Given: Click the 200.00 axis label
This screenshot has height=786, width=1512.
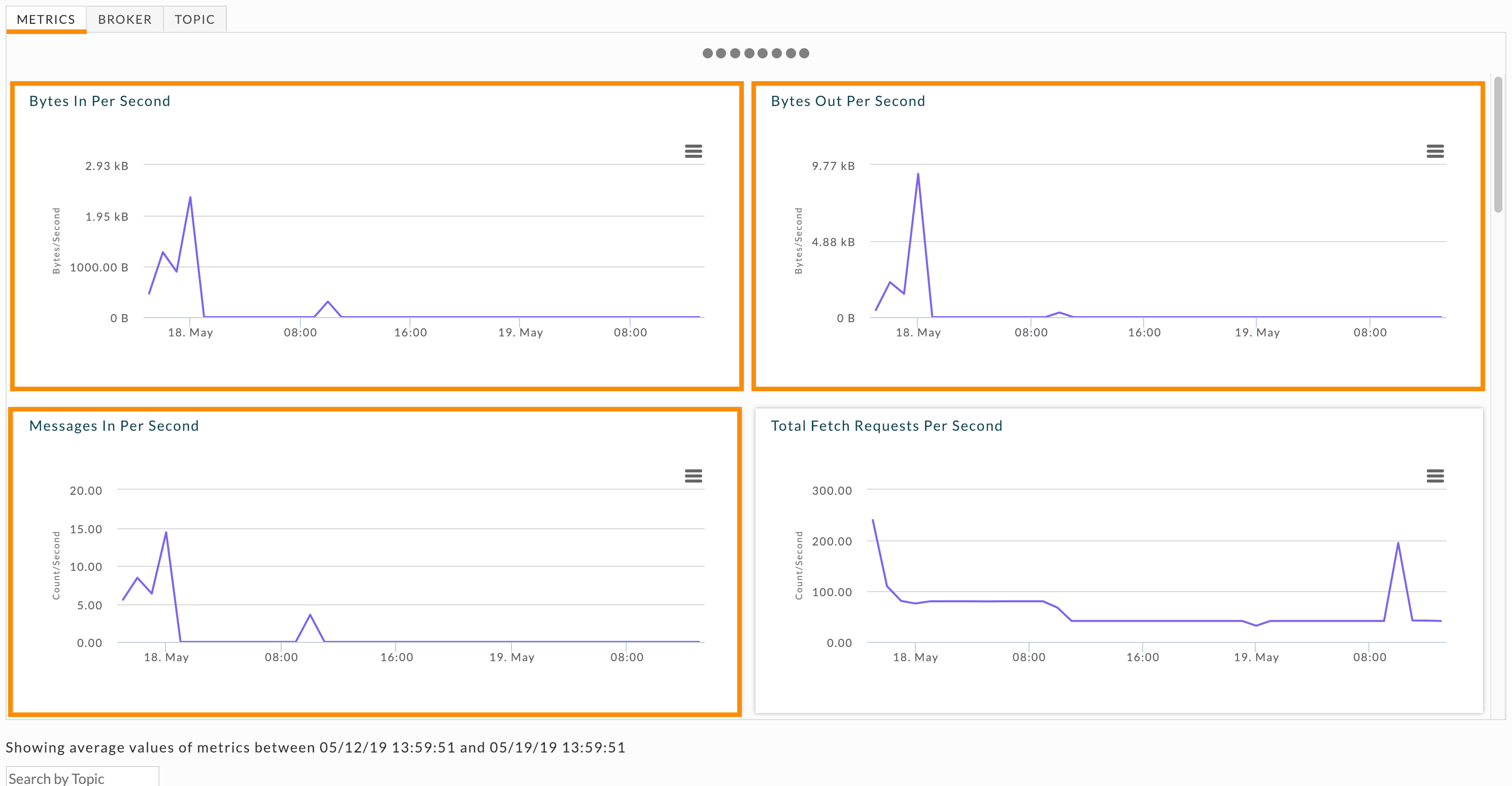Looking at the screenshot, I should (x=832, y=541).
